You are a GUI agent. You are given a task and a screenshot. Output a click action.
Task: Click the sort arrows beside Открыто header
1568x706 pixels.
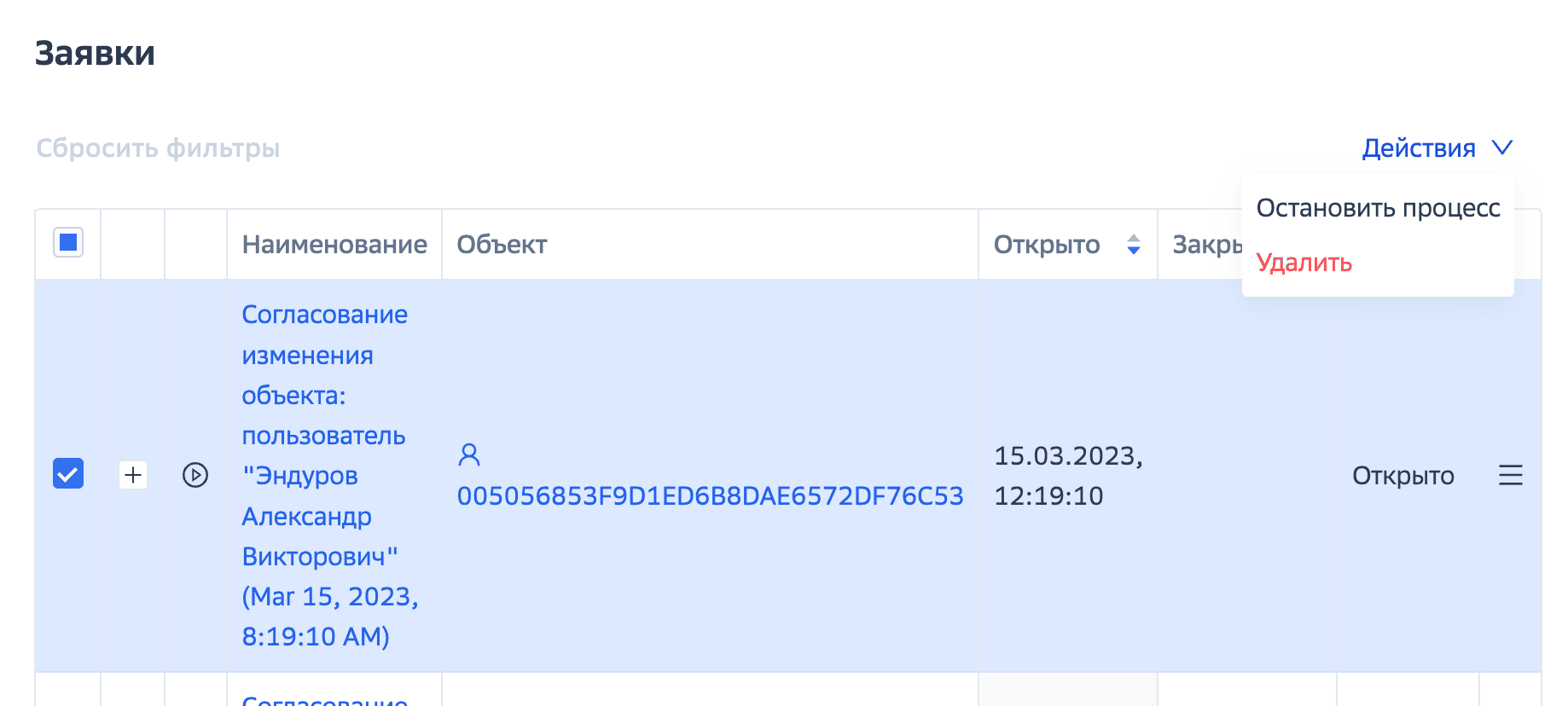point(1134,245)
